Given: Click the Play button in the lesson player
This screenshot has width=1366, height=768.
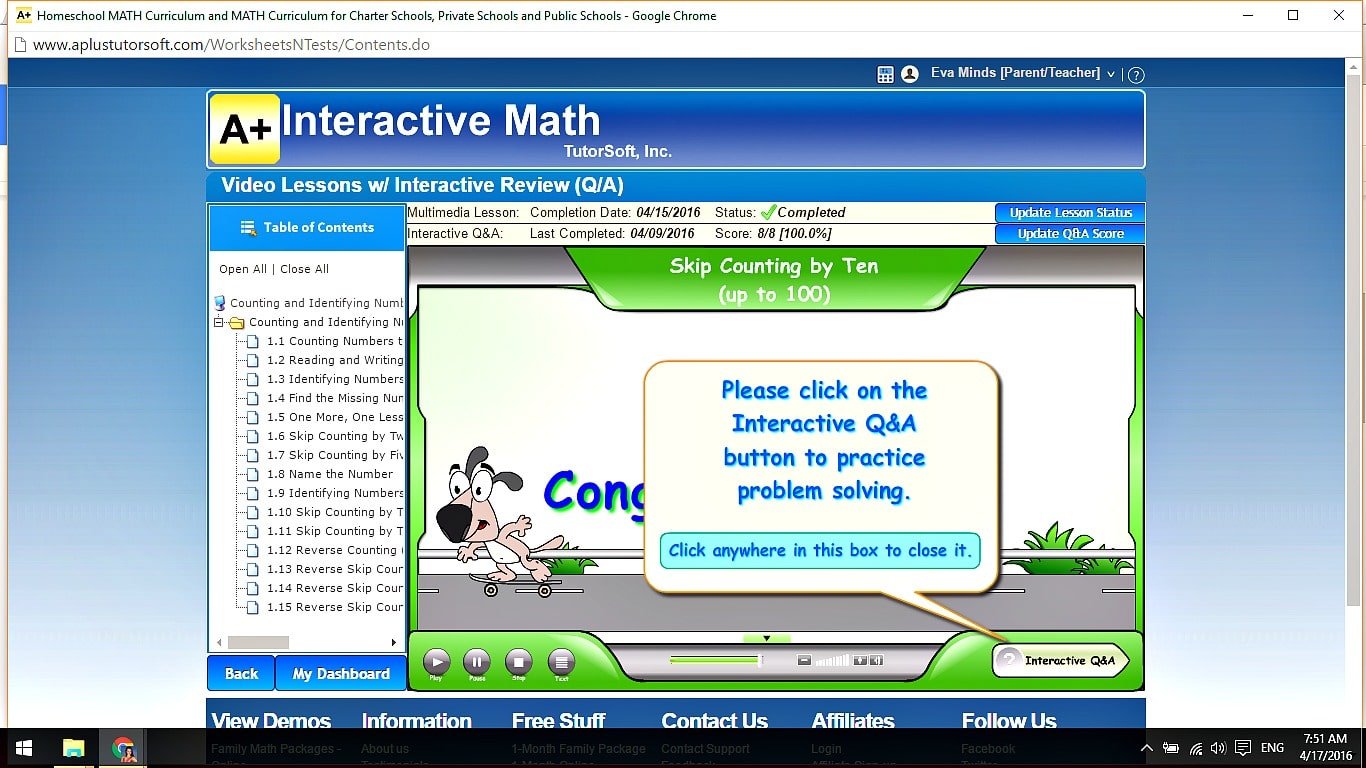Looking at the screenshot, I should pos(437,661).
